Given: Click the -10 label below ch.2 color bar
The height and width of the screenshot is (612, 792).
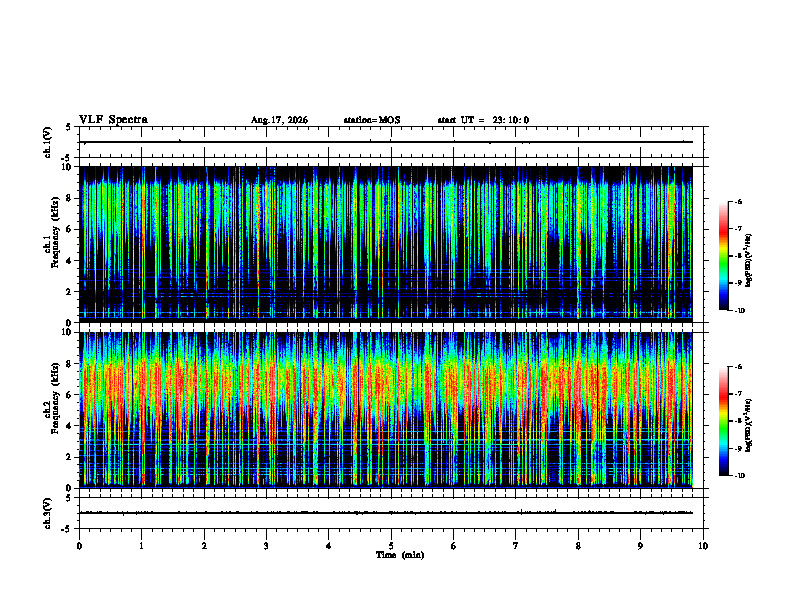Looking at the screenshot, I should click(739, 476).
